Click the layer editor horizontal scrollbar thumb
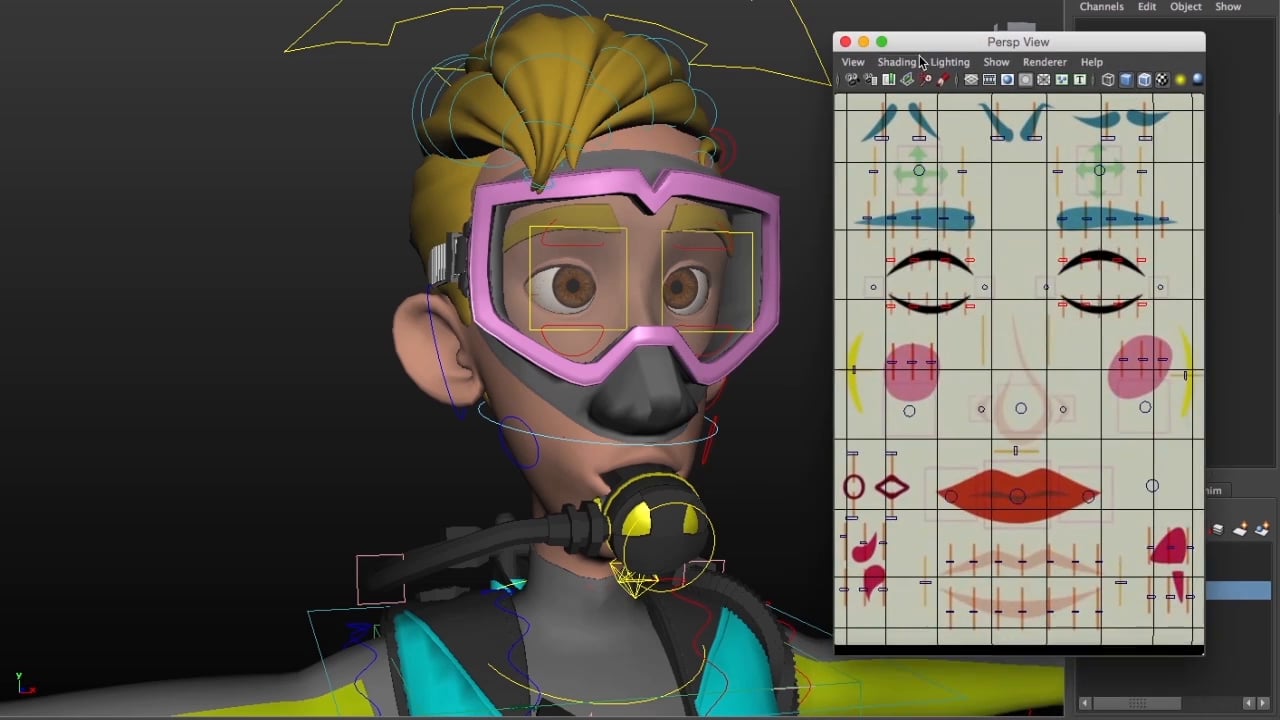1280x720 pixels. [1137, 704]
